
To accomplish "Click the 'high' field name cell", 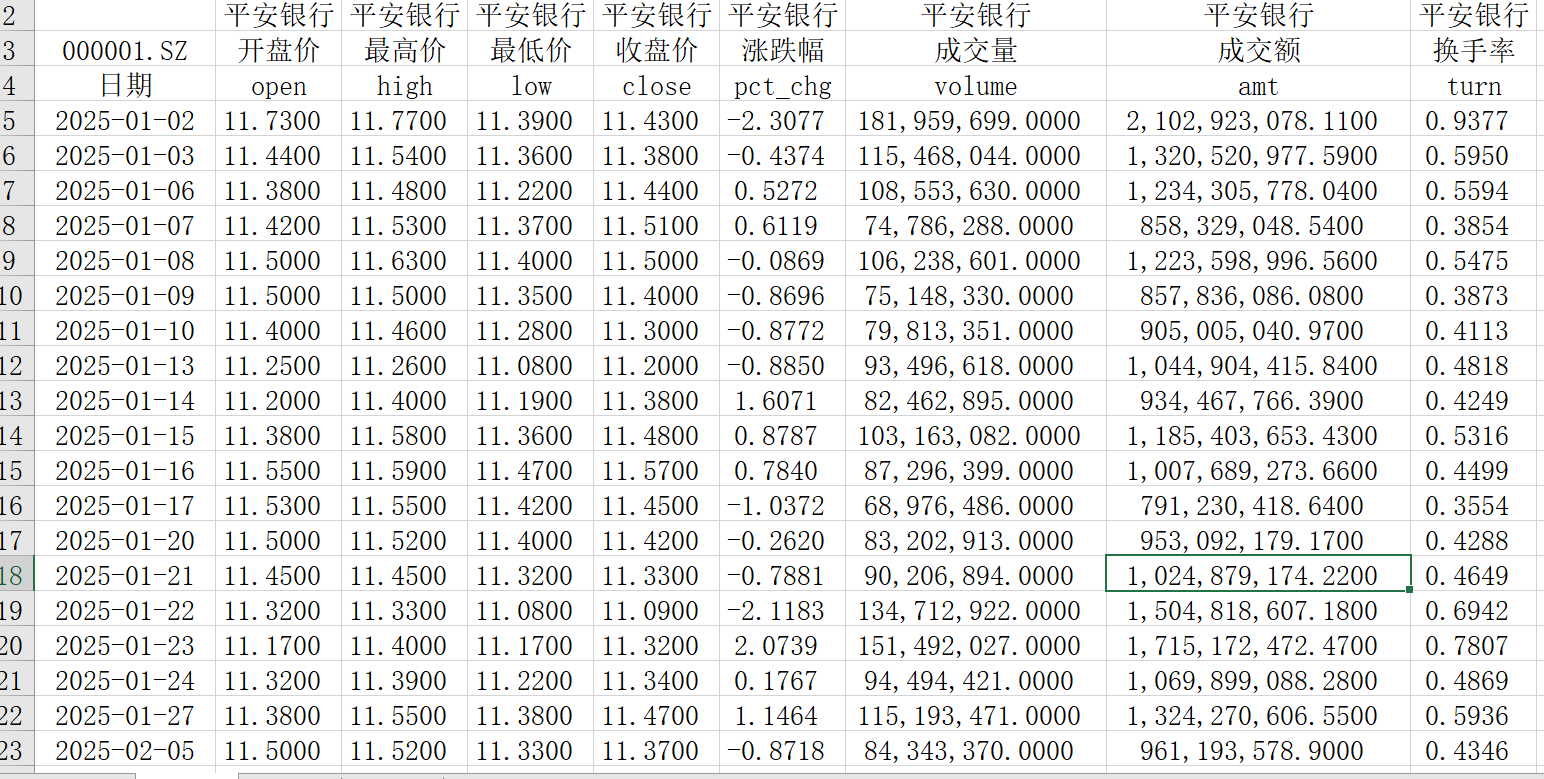I will [x=404, y=85].
